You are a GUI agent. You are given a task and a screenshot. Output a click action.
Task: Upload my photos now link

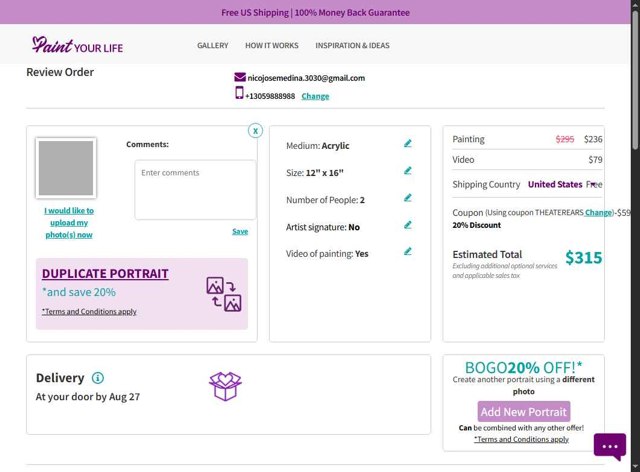tap(69, 223)
